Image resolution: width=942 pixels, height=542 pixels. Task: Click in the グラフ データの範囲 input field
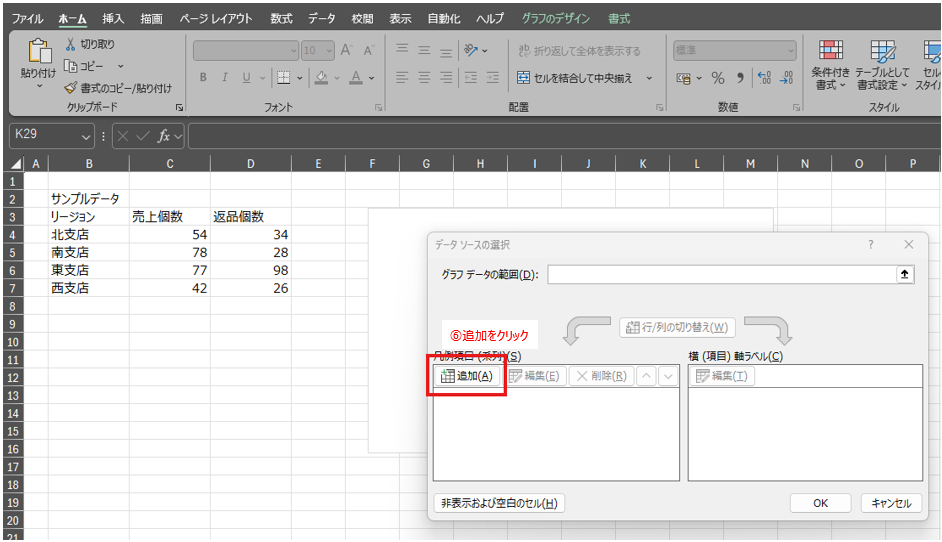click(720, 274)
